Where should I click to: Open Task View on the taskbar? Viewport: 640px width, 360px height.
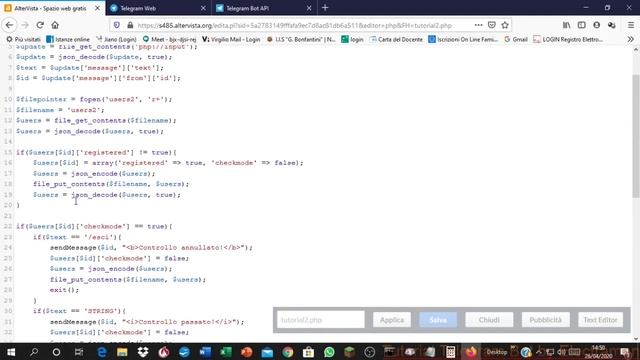(79, 352)
